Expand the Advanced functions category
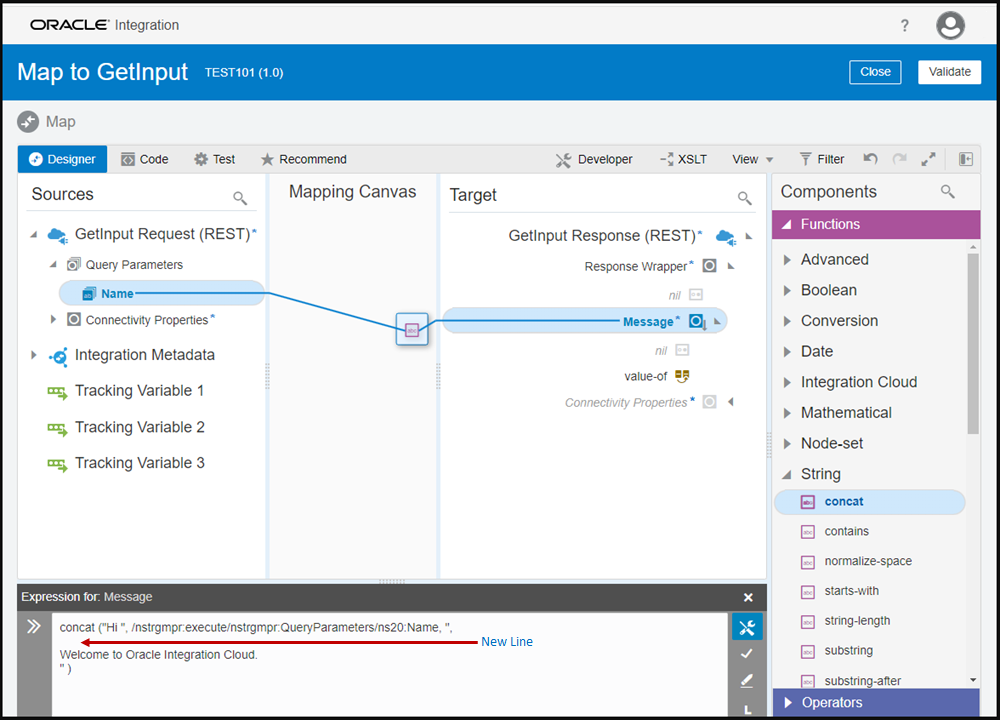This screenshot has height=720, width=1000. tap(787, 260)
